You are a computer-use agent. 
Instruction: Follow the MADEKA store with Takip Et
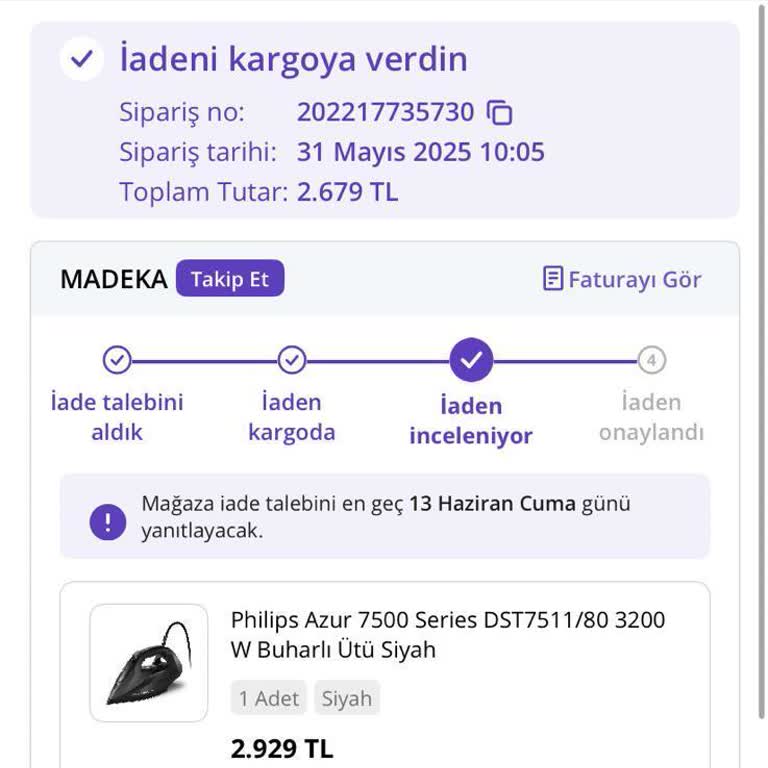click(x=230, y=279)
